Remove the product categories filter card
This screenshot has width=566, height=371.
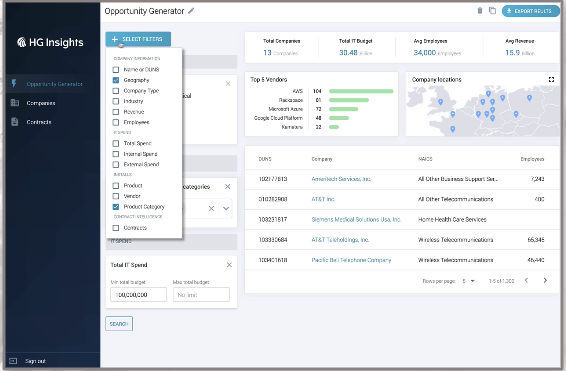click(227, 187)
